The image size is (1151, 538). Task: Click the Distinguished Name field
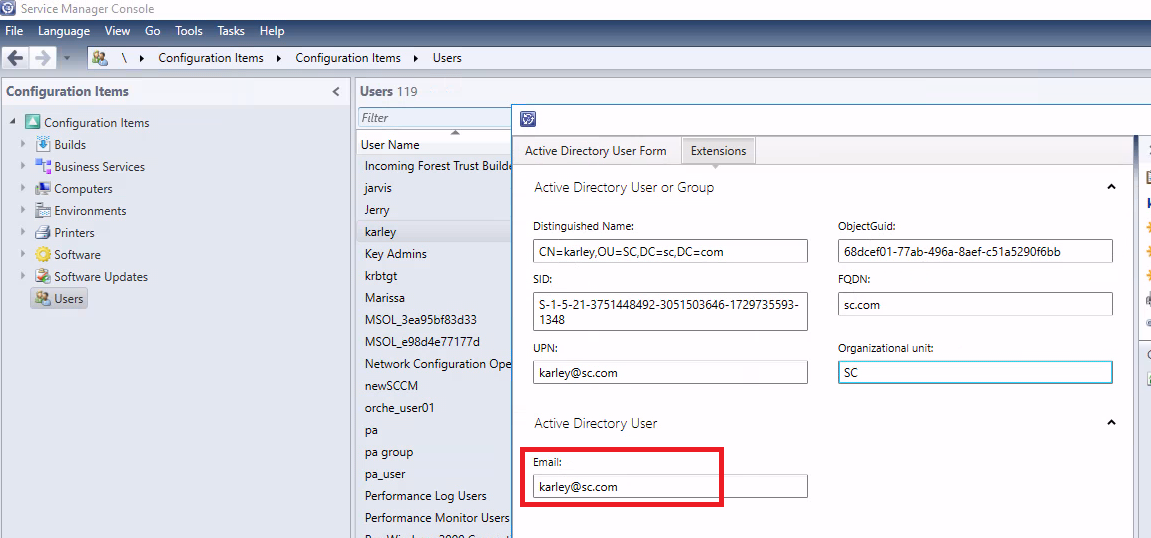pos(670,251)
